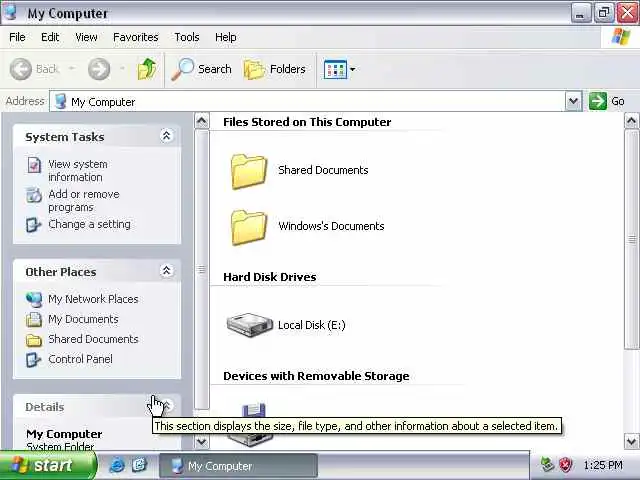Select the Local Disk (E:) drive icon
The image size is (640, 480).
[x=249, y=325]
